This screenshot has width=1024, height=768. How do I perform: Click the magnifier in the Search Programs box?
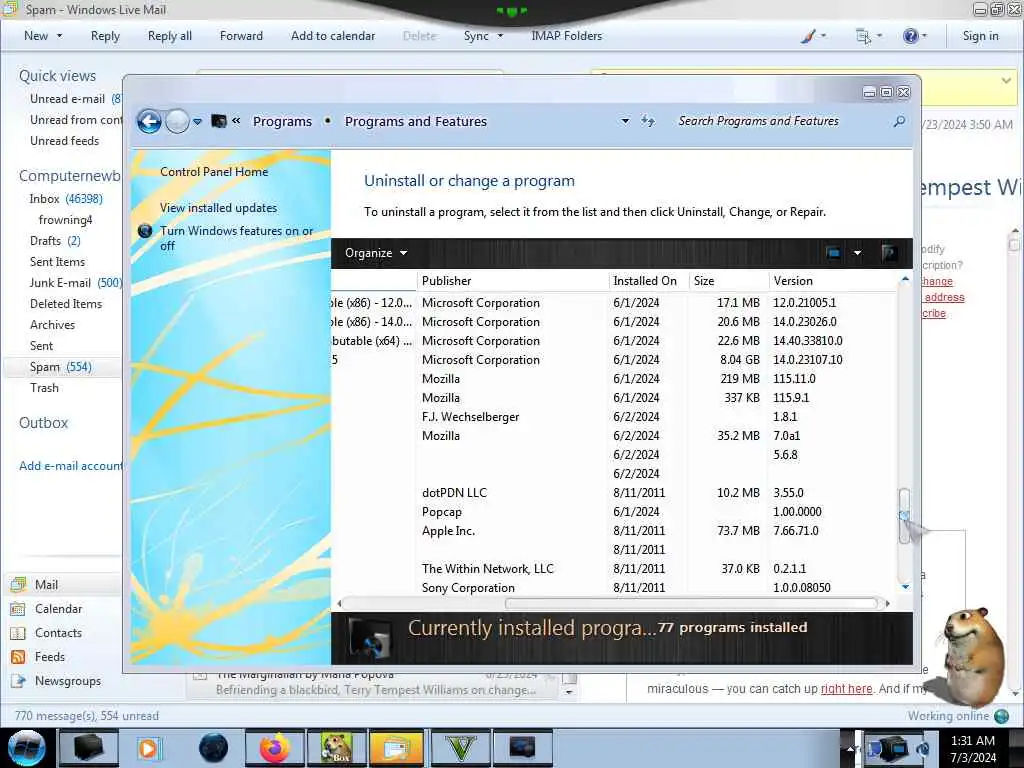point(899,121)
